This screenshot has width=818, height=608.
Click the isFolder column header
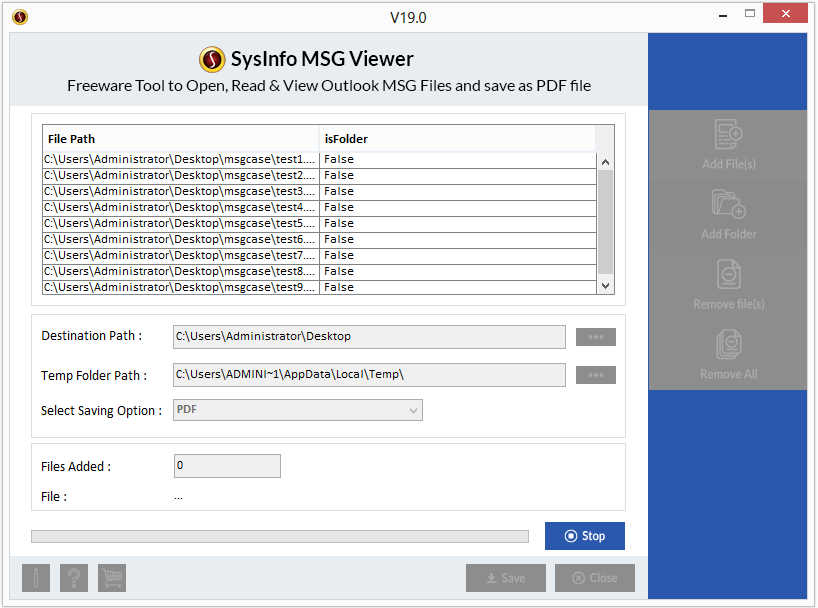[457, 139]
